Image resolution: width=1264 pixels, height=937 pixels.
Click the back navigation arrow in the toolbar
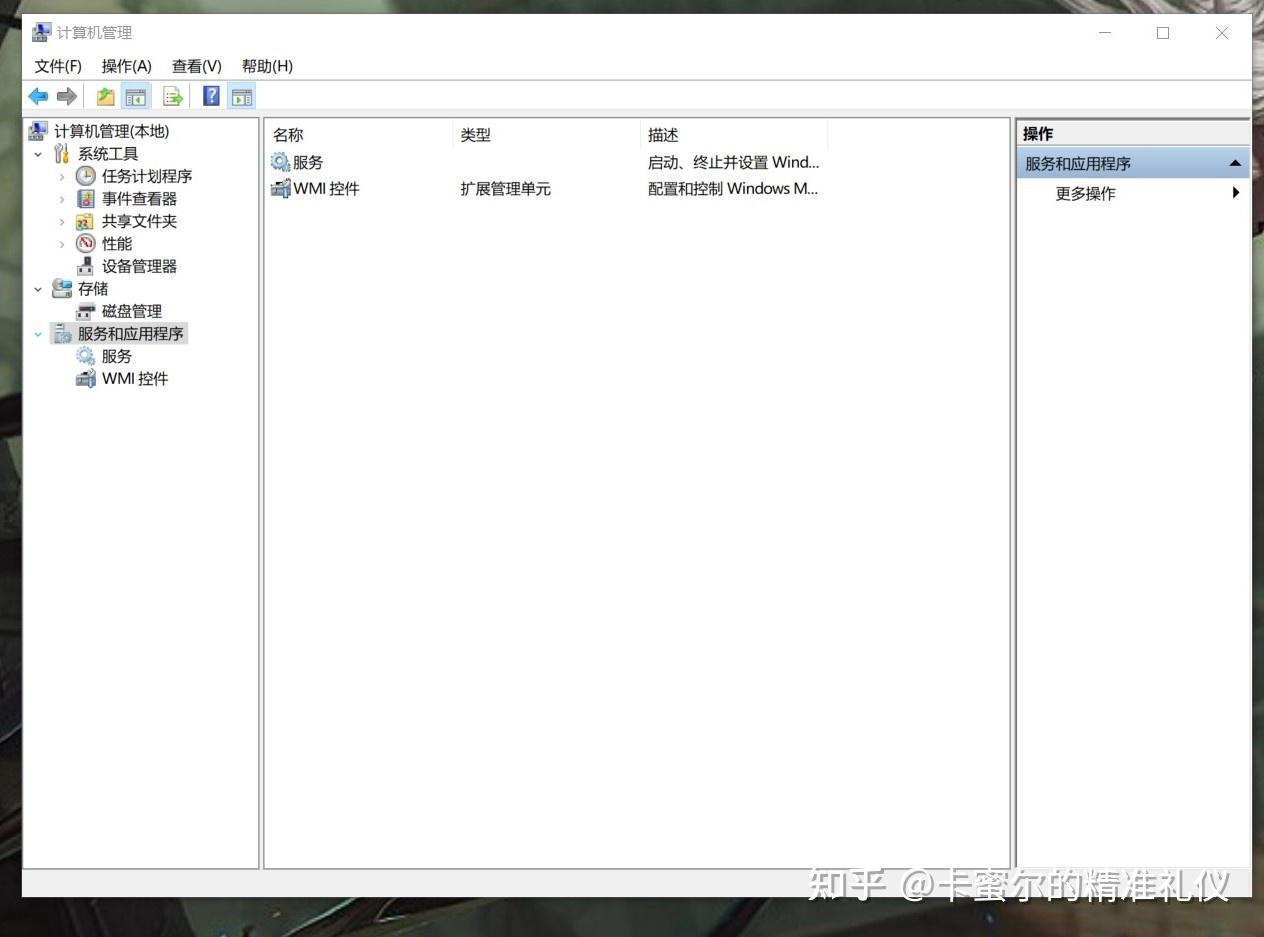pos(37,96)
